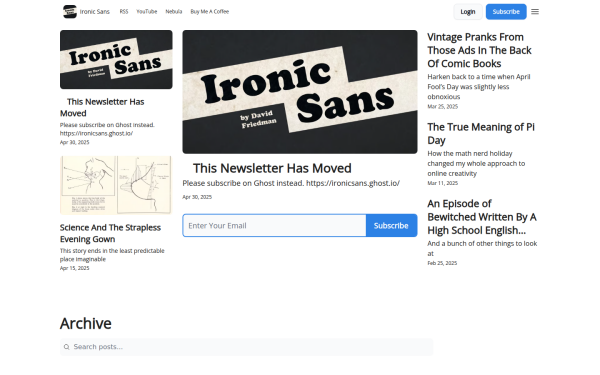Focus the Enter Your Email field
Image resolution: width=600 pixels, height=375 pixels.
(x=274, y=225)
